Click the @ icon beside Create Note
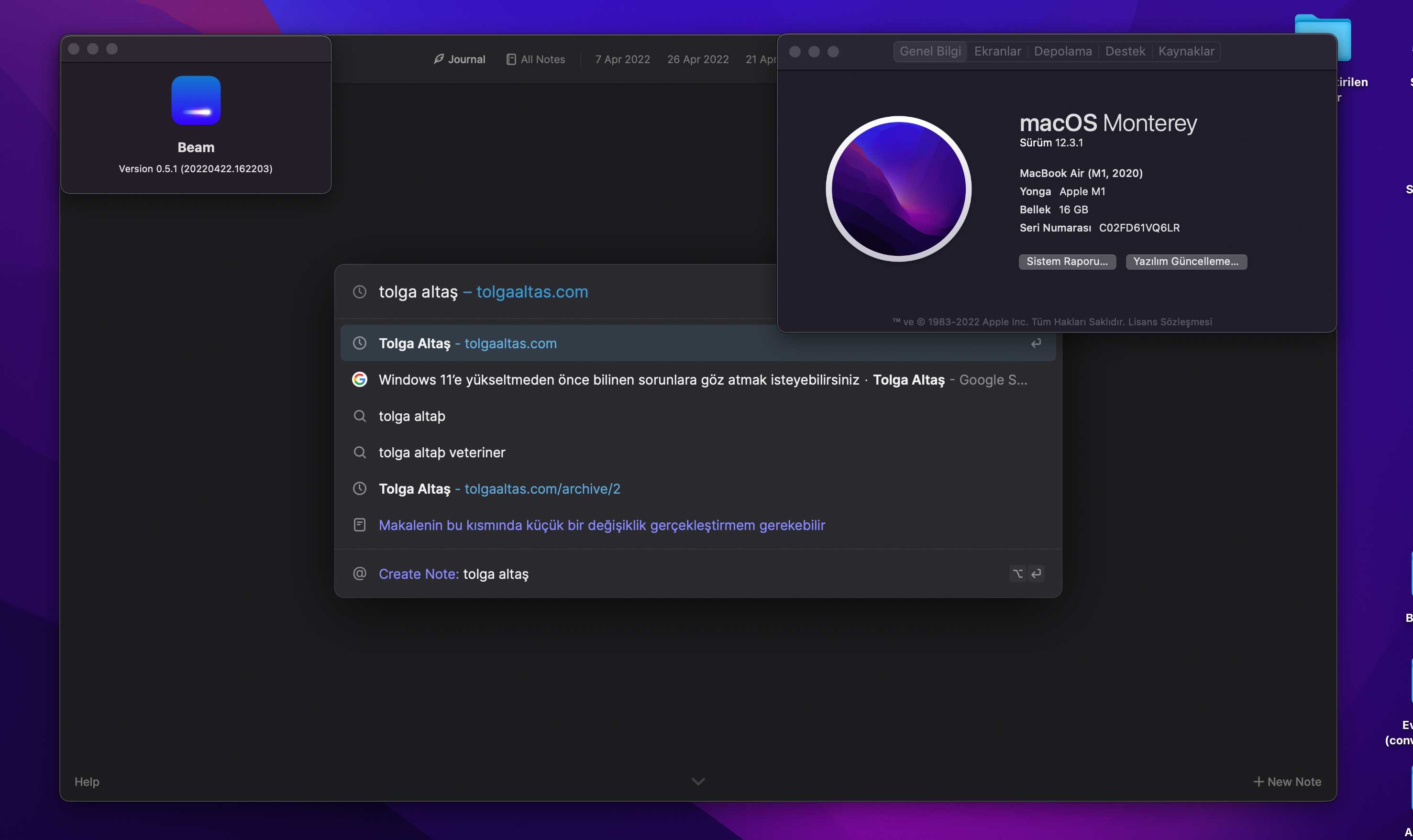This screenshot has height=840, width=1413. point(359,574)
